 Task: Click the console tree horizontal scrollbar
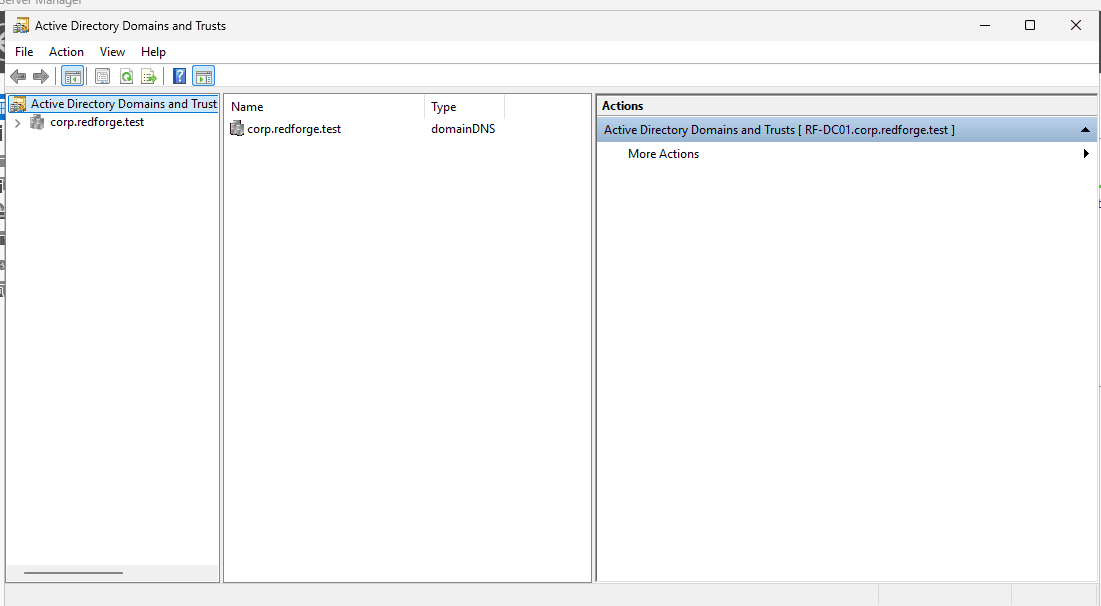coord(73,573)
